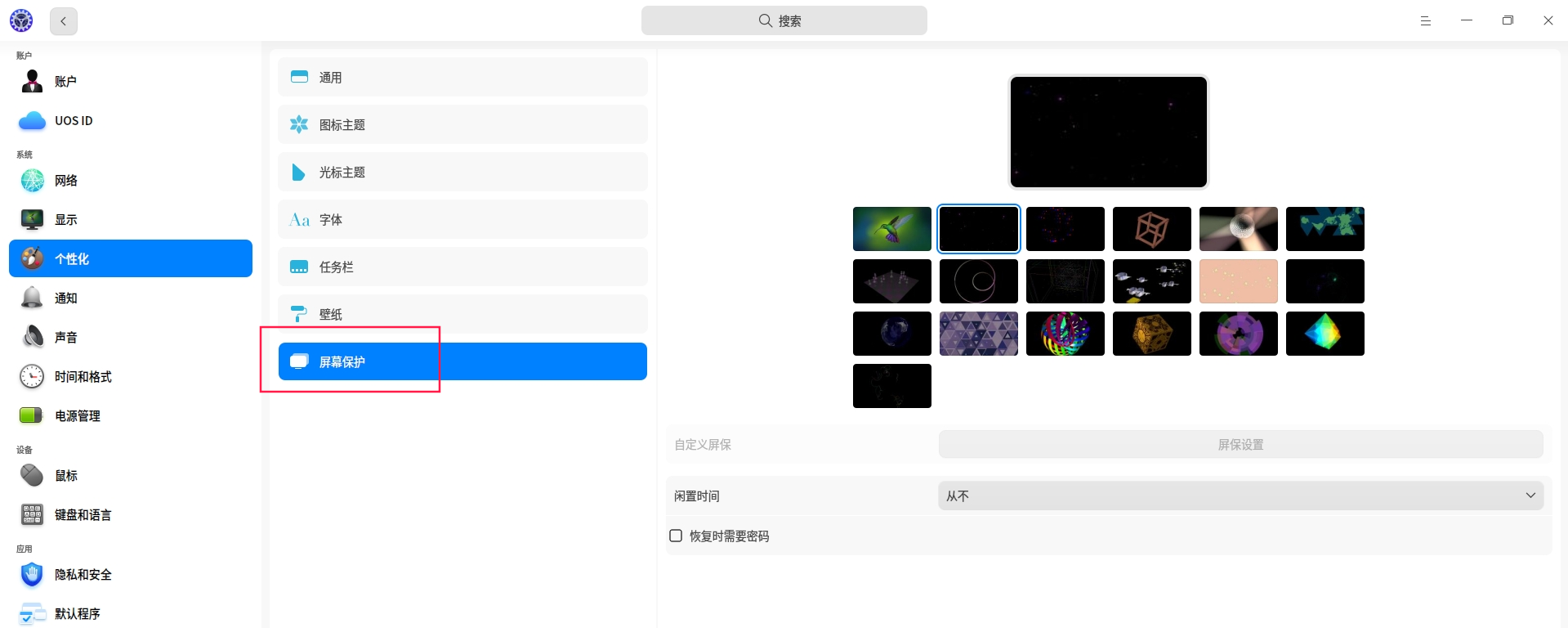Image resolution: width=1568 pixels, height=628 pixels.
Task: Choose the pink background screensaver thumbnail
Action: [x=1239, y=281]
